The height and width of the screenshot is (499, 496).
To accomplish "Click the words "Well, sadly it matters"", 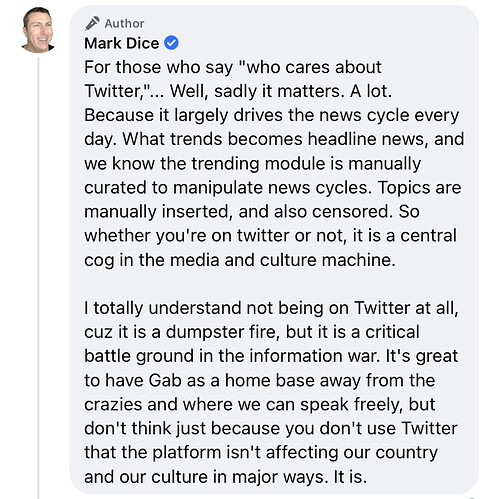I will (x=257, y=91).
